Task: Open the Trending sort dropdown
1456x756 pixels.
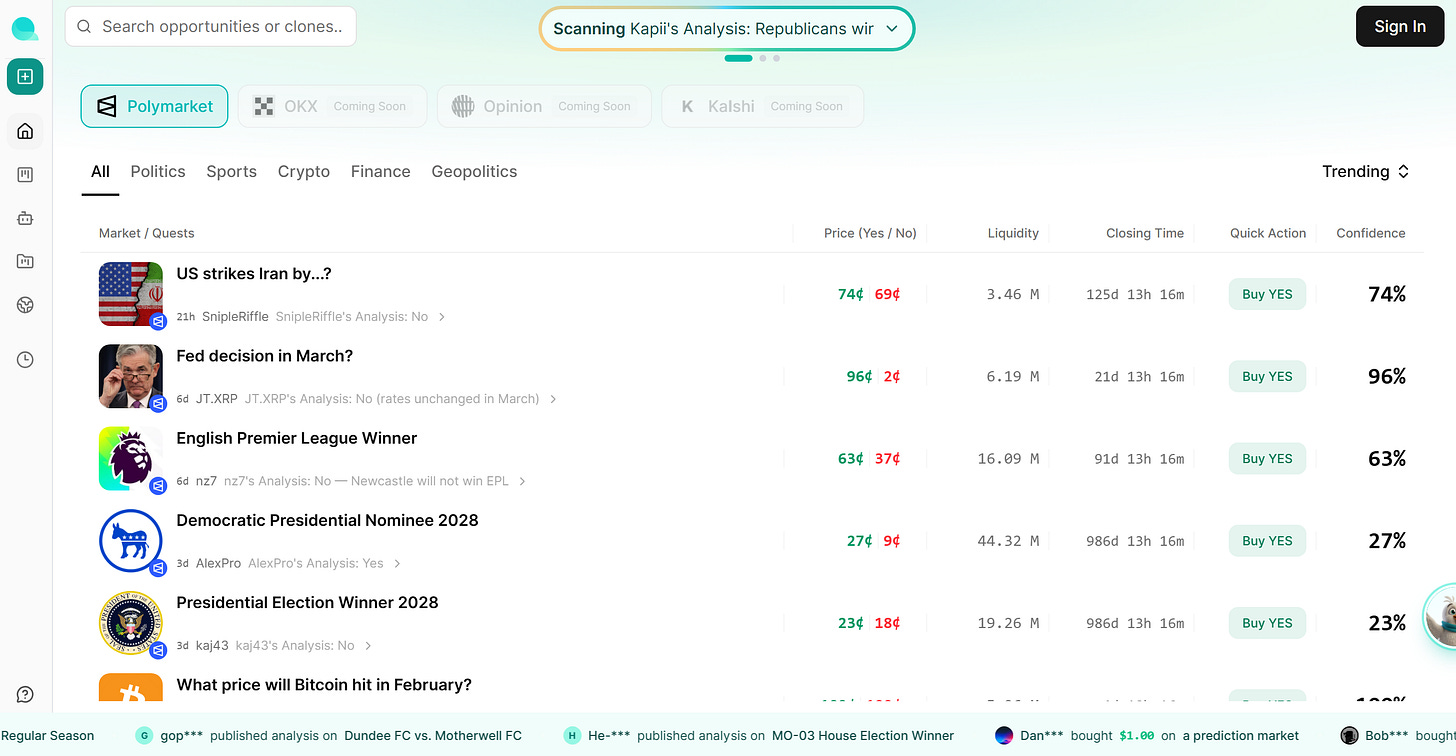Action: click(x=1366, y=171)
